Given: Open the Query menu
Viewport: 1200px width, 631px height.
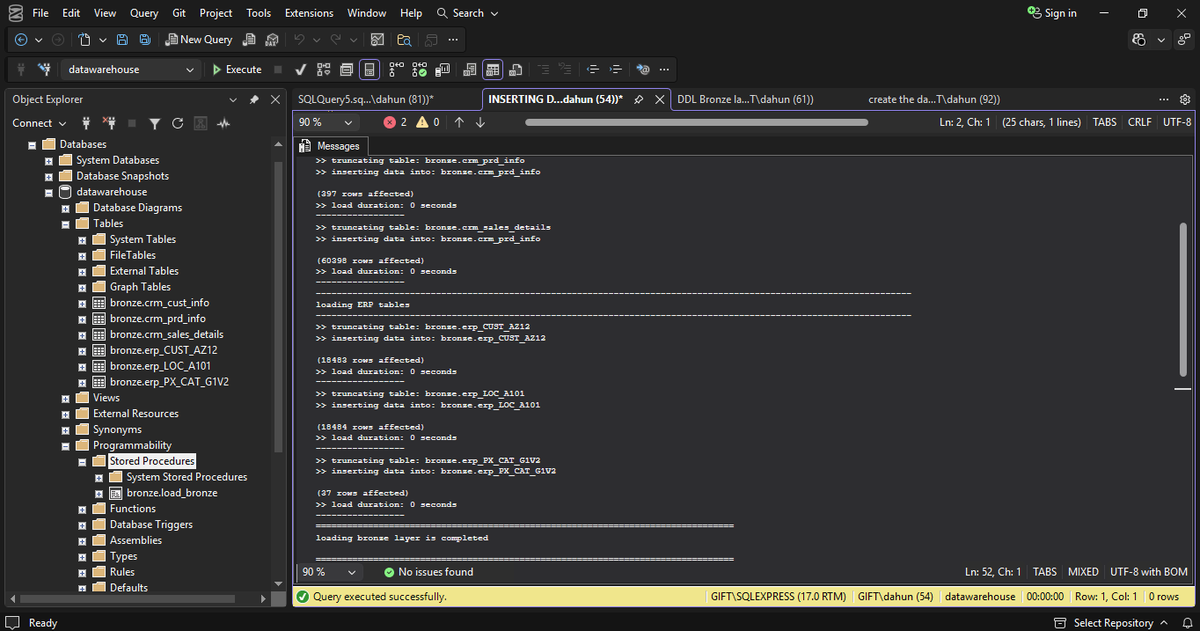Looking at the screenshot, I should point(144,13).
